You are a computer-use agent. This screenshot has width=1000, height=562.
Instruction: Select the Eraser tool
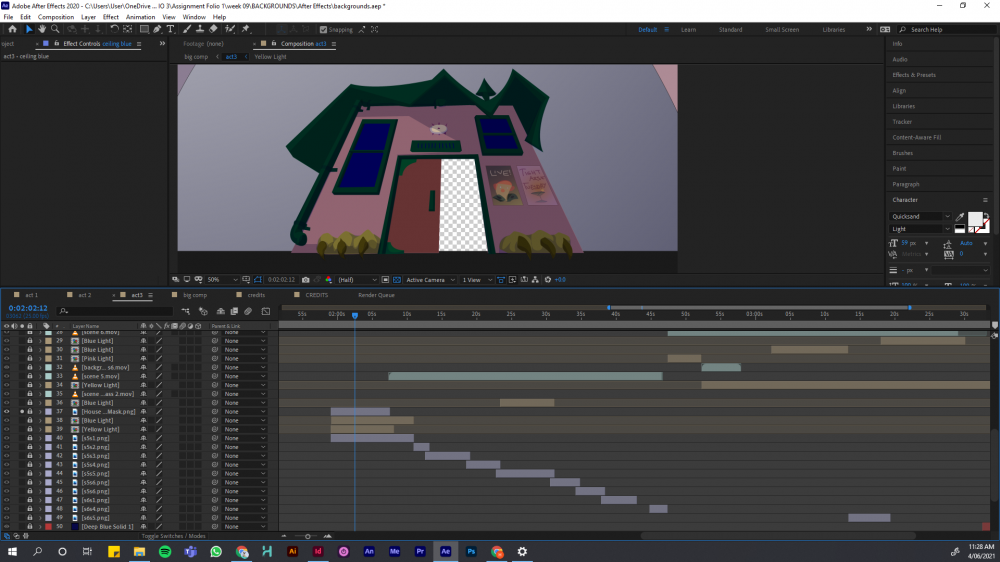[213, 29]
